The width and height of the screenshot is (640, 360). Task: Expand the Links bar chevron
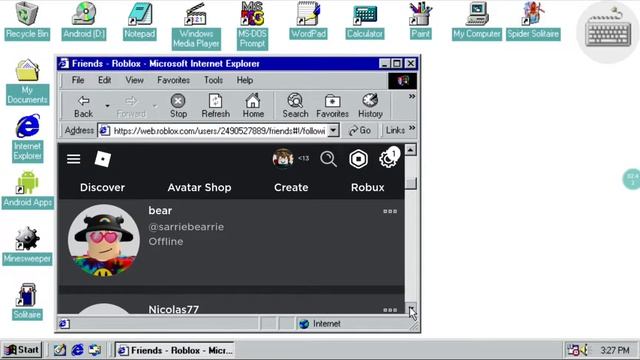click(x=412, y=128)
